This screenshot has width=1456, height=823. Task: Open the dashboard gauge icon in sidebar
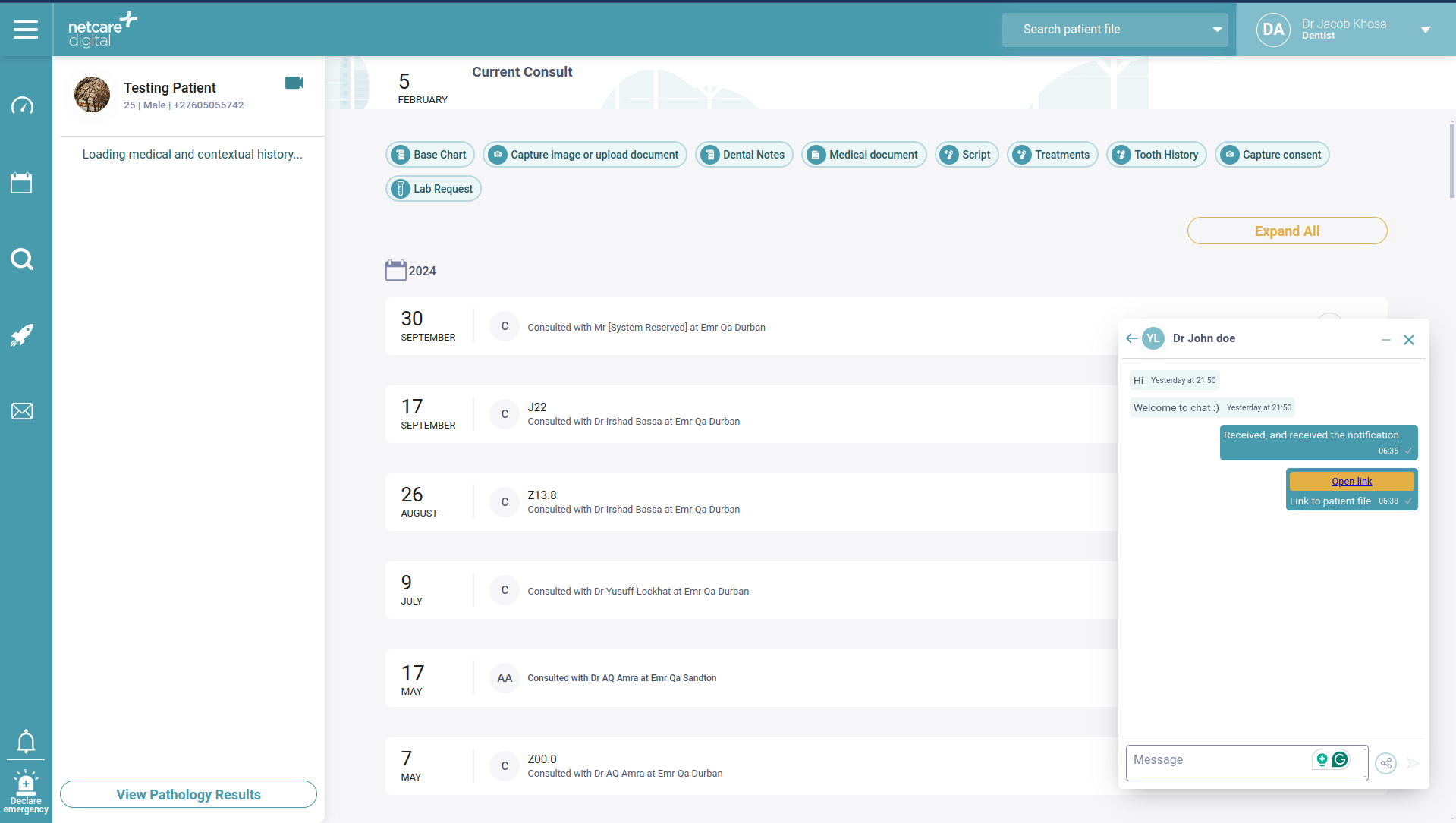(22, 105)
